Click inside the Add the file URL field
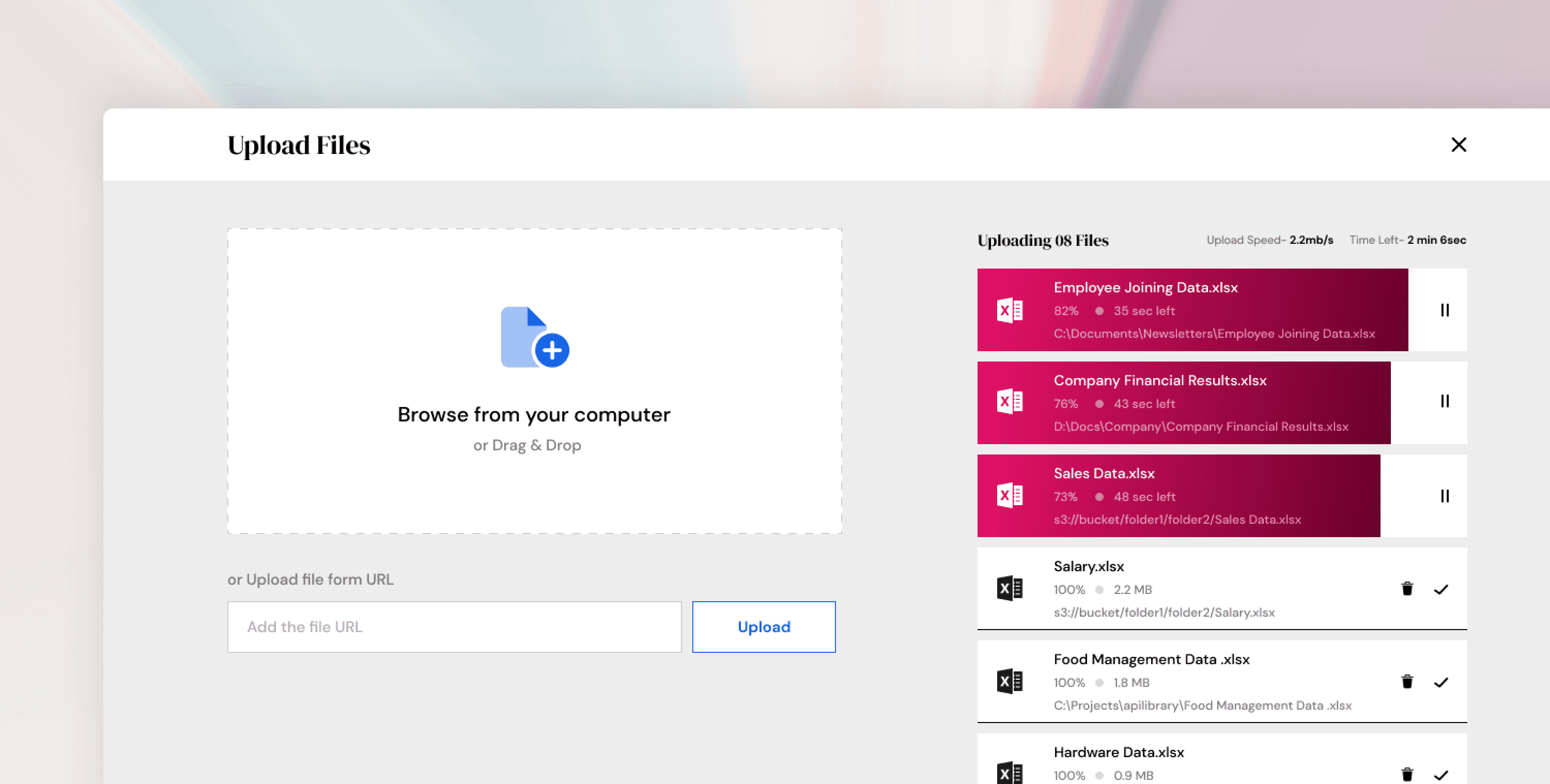This screenshot has width=1550, height=784. 454,627
